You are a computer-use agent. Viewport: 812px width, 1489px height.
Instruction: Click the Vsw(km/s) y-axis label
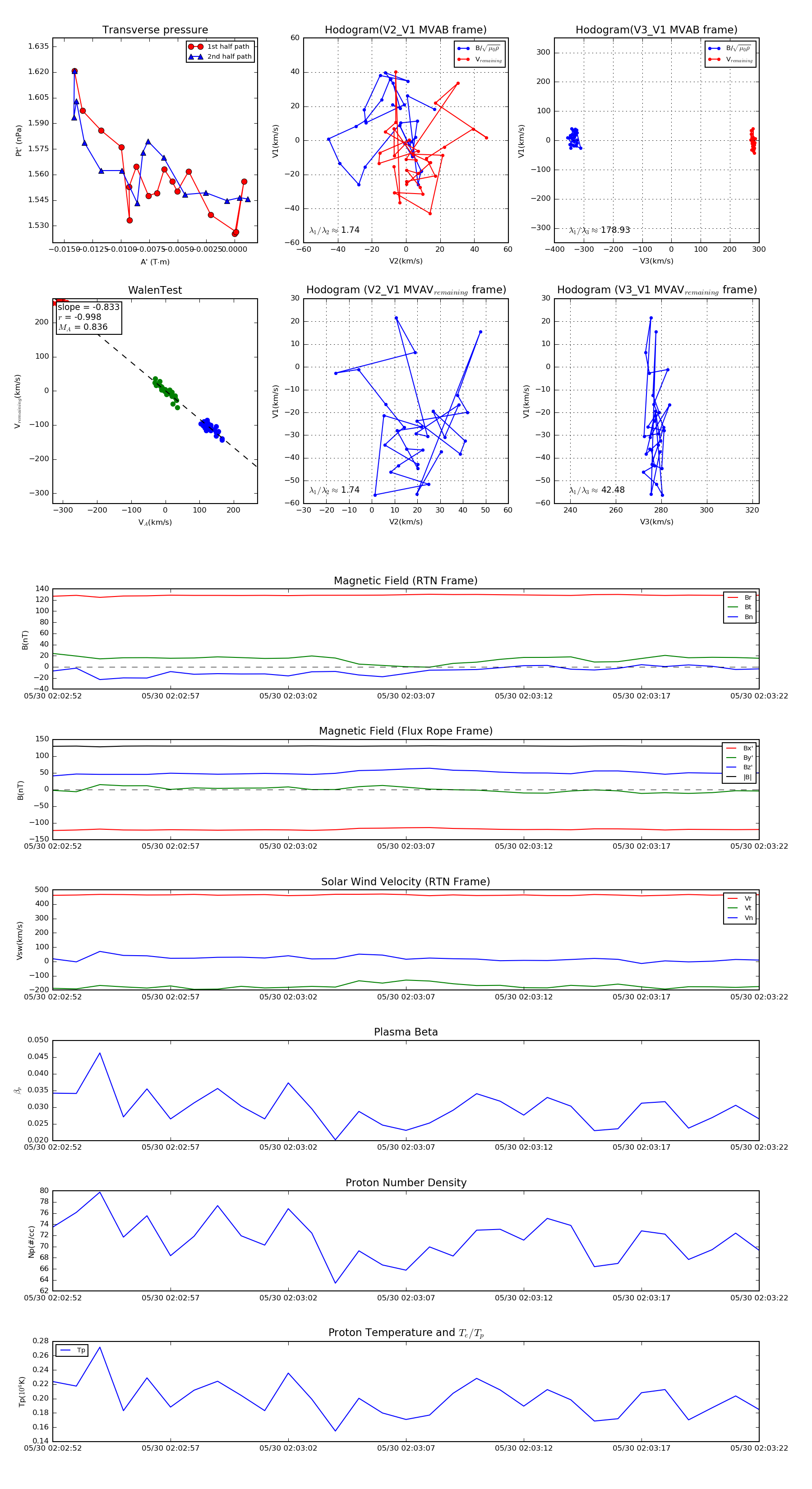(20, 940)
